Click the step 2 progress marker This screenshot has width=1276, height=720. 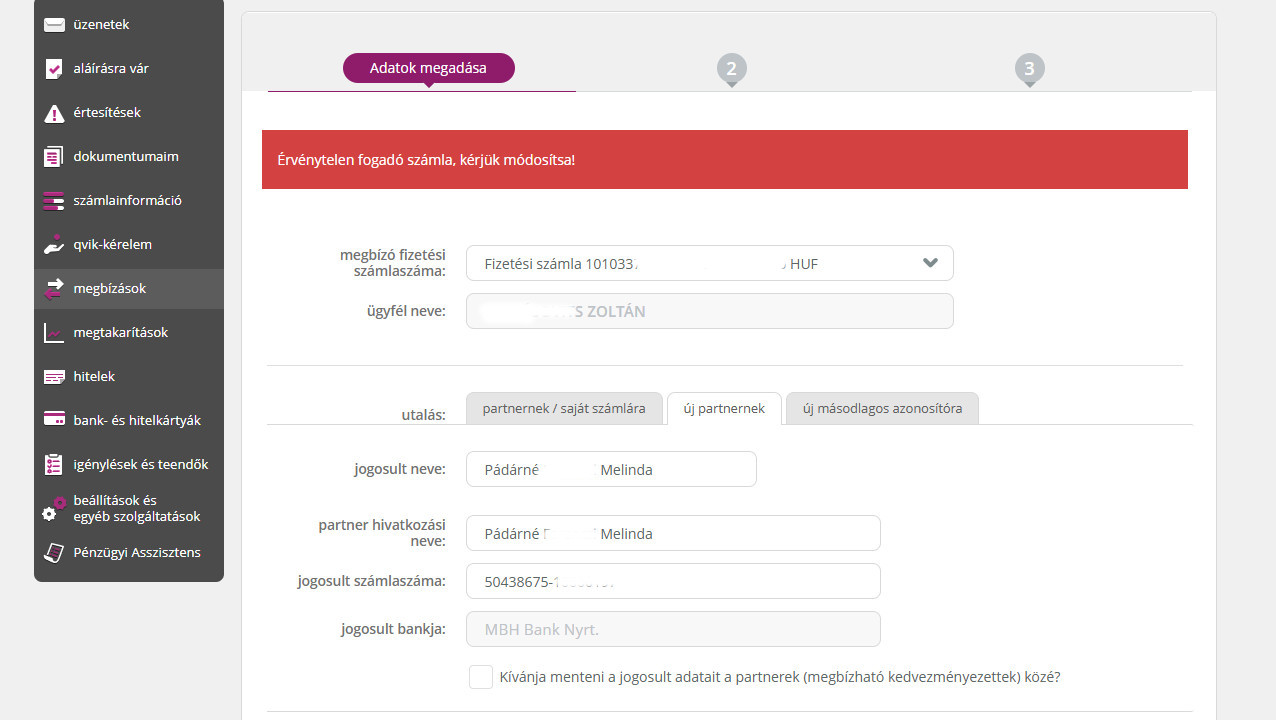[x=731, y=69]
